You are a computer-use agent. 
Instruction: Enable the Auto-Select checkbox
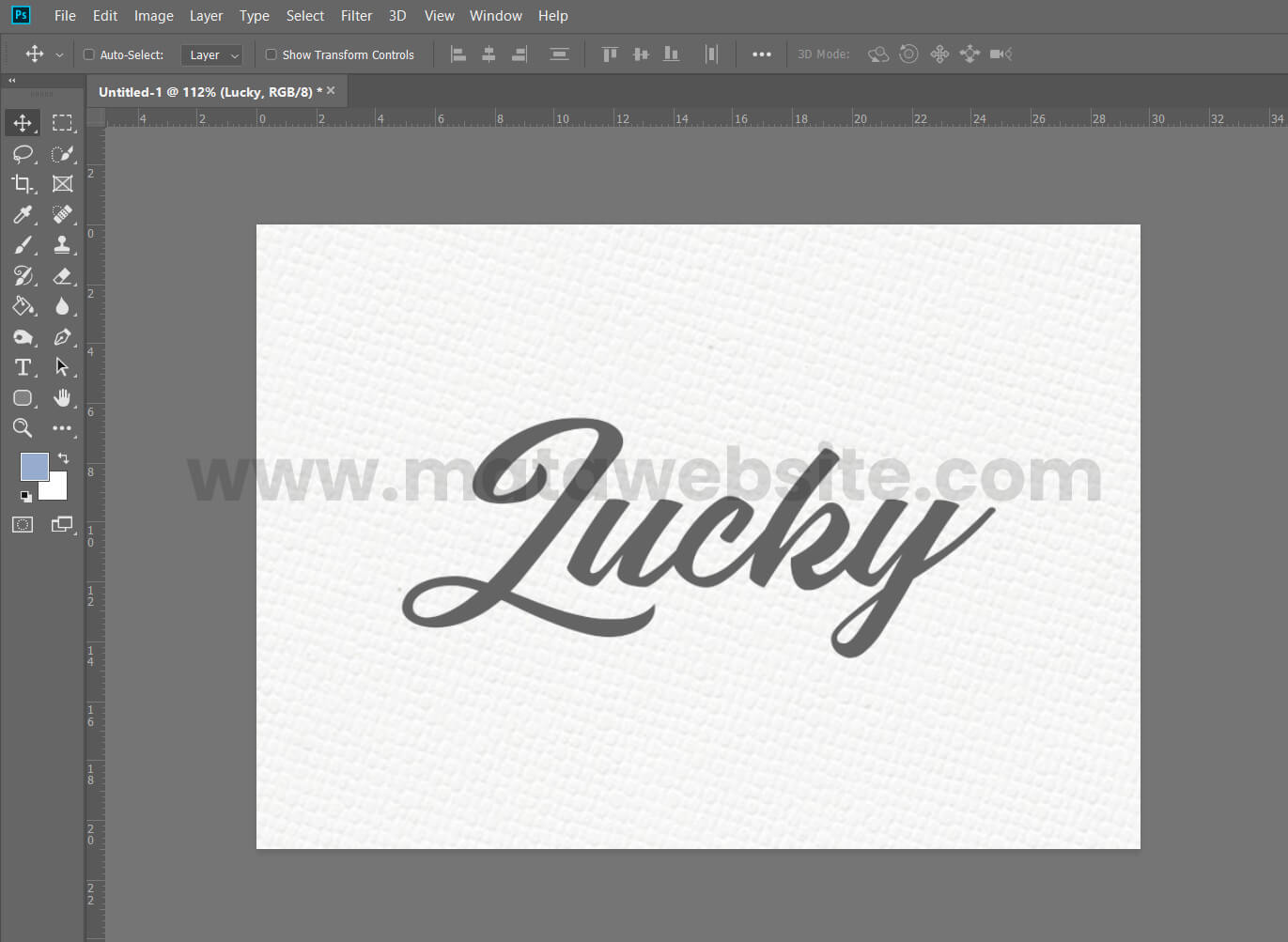coord(89,54)
